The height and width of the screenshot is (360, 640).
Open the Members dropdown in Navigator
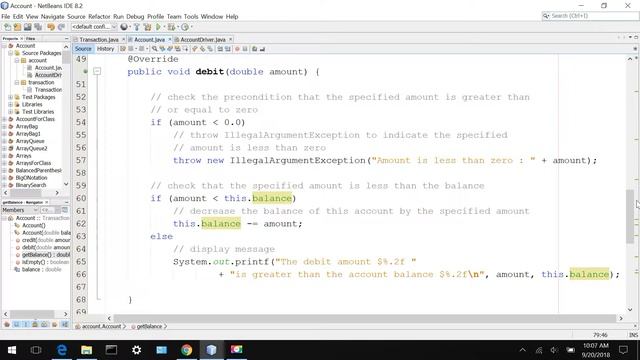click(20, 210)
